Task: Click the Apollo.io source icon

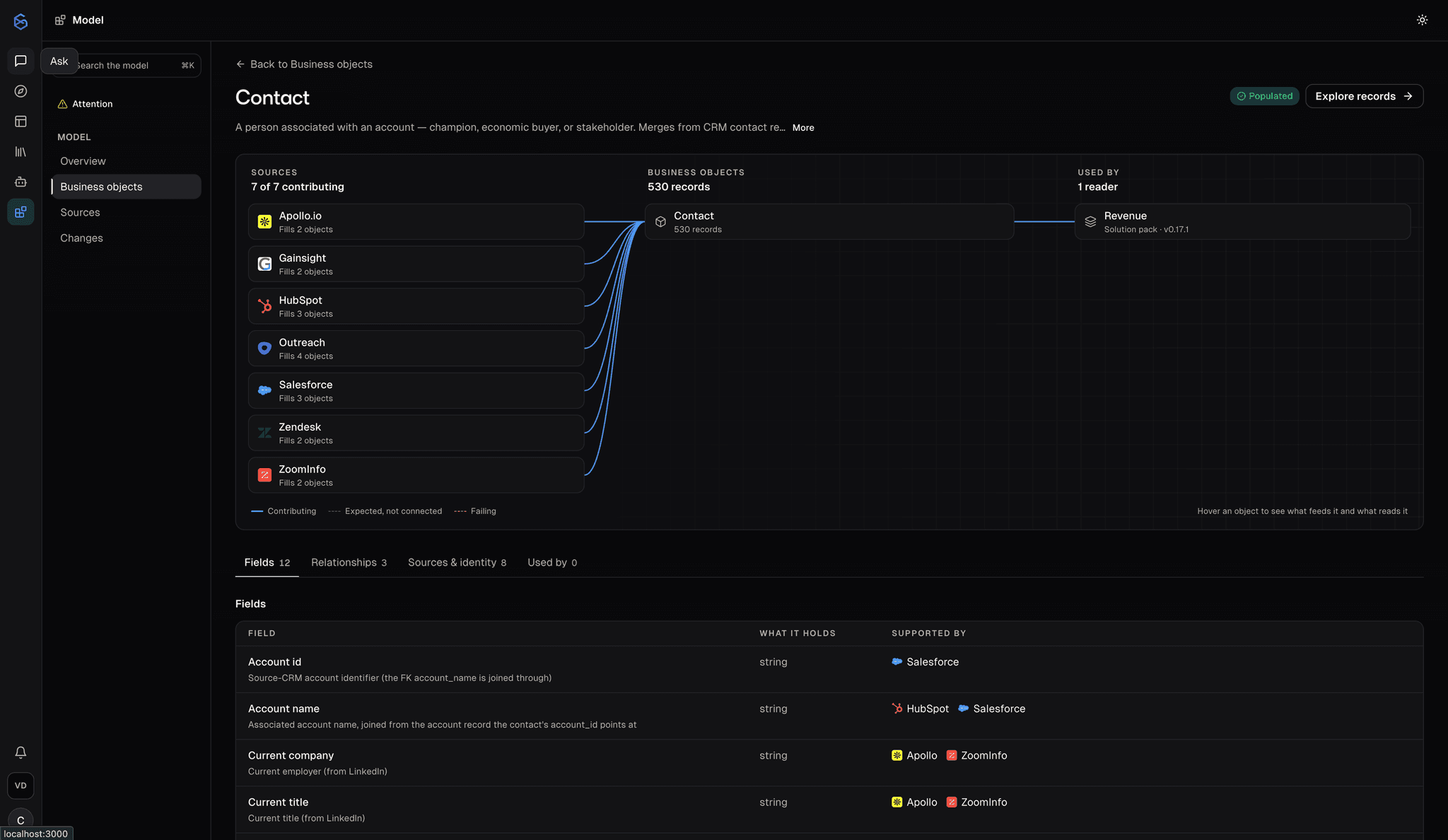Action: (x=264, y=222)
